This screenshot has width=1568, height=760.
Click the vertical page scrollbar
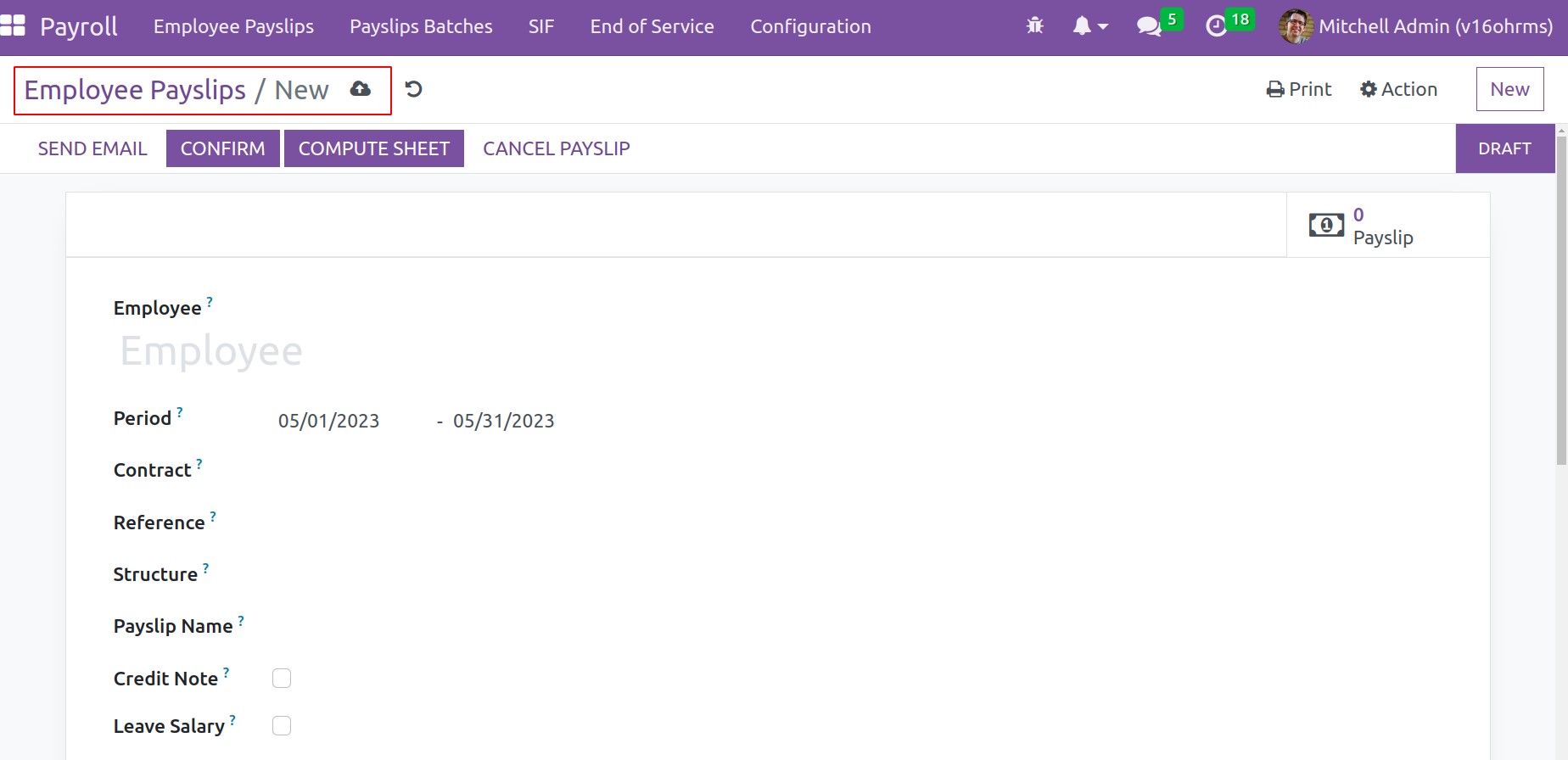[x=1561, y=297]
